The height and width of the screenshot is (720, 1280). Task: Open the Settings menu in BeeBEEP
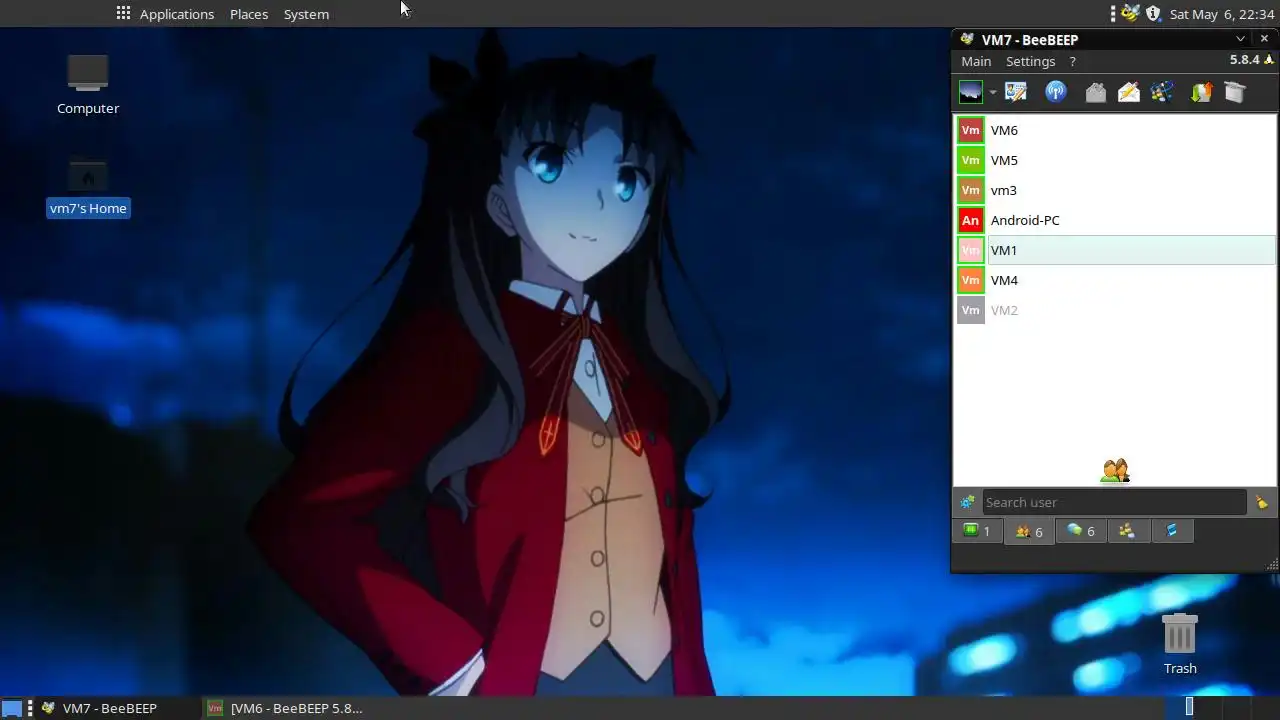(x=1030, y=61)
